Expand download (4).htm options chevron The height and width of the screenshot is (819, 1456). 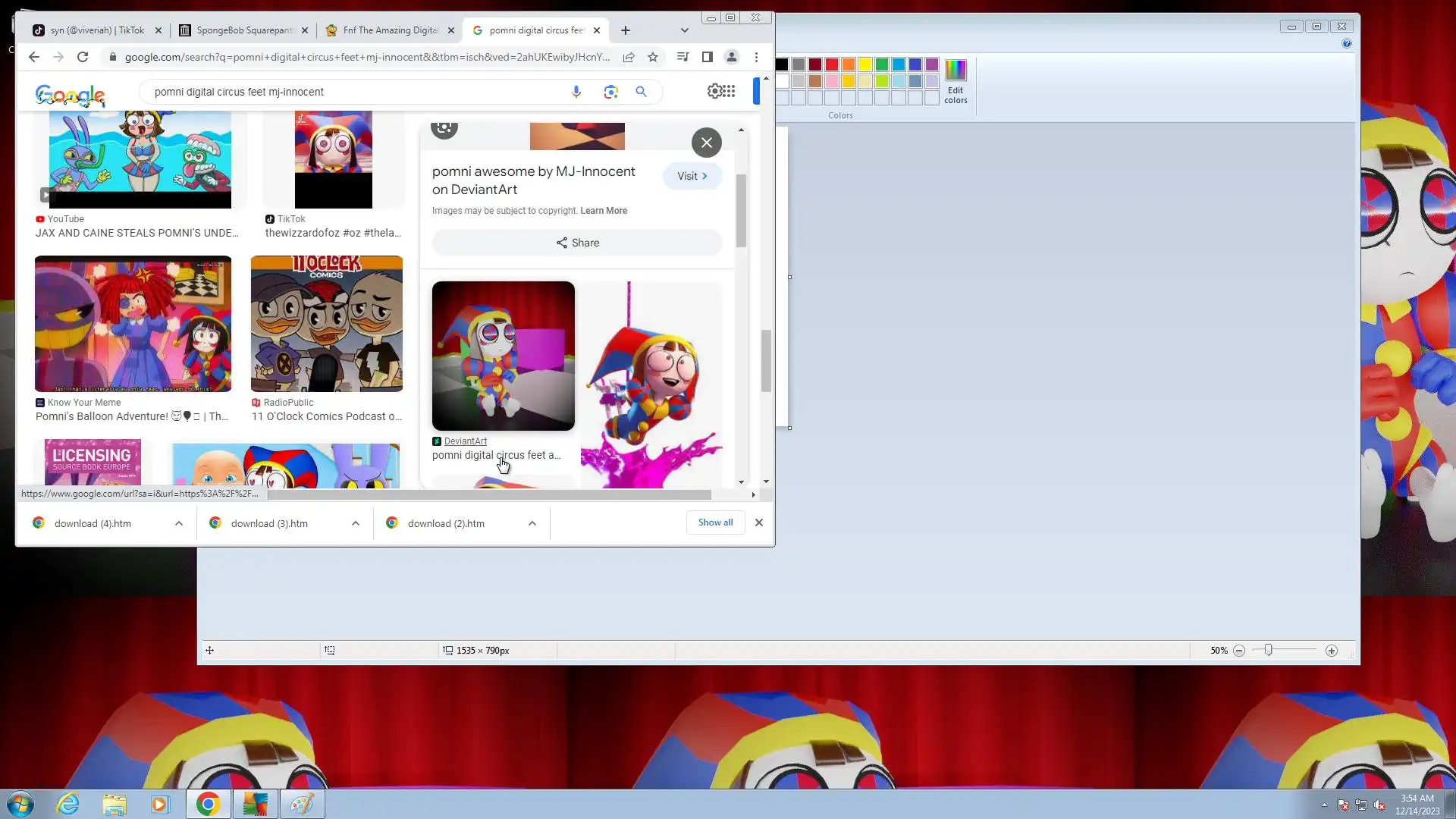(x=179, y=523)
